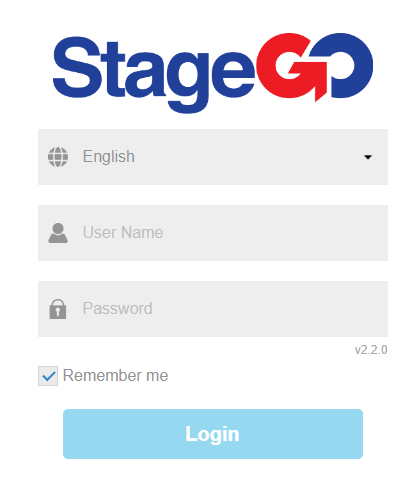Click the red G arrow in logo

[293, 67]
